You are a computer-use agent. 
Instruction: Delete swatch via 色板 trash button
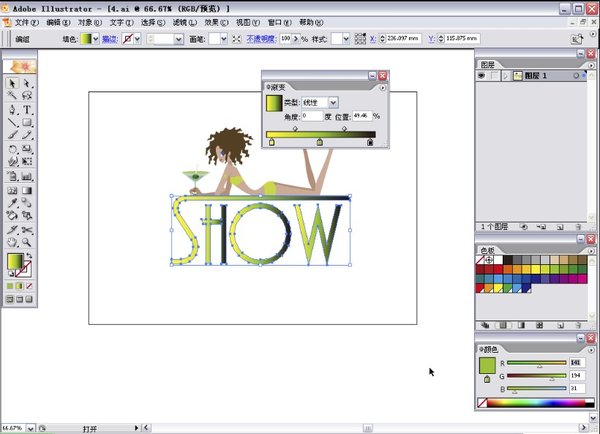click(x=578, y=325)
